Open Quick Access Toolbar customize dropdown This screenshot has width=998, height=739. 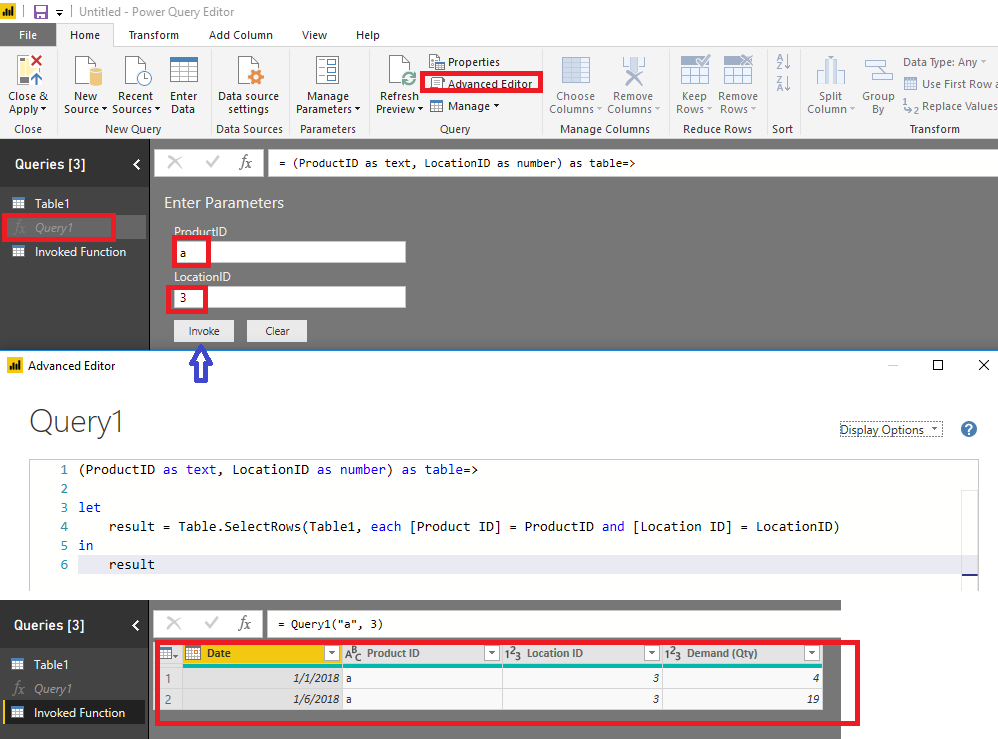point(59,12)
